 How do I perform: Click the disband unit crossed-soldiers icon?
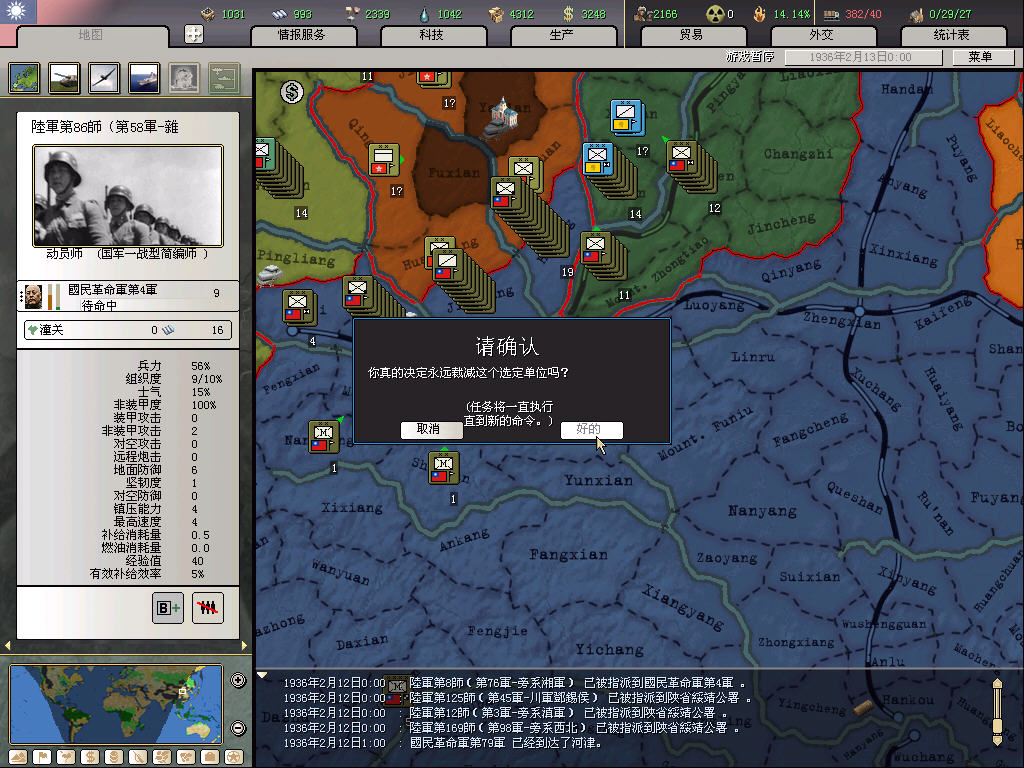(207, 608)
